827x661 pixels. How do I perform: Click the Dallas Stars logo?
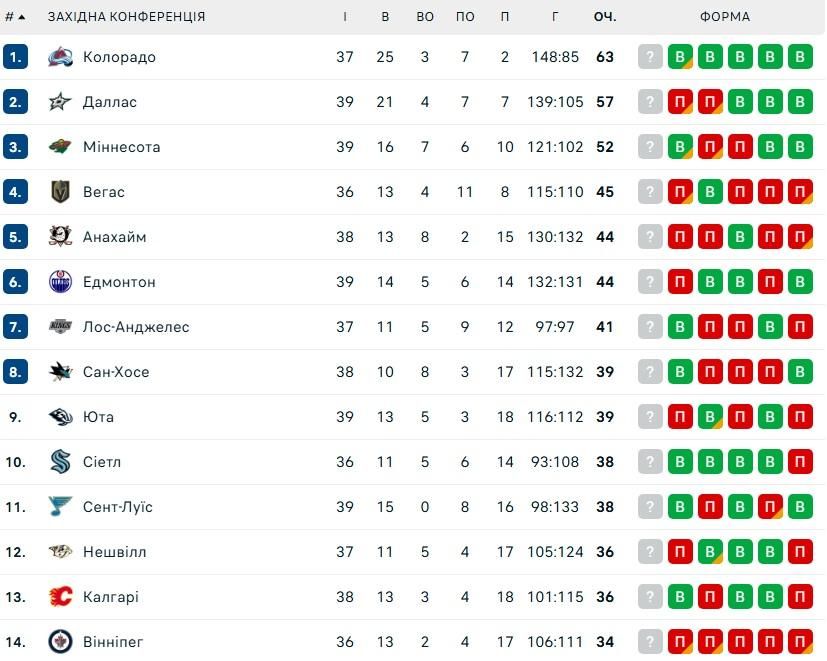point(61,102)
